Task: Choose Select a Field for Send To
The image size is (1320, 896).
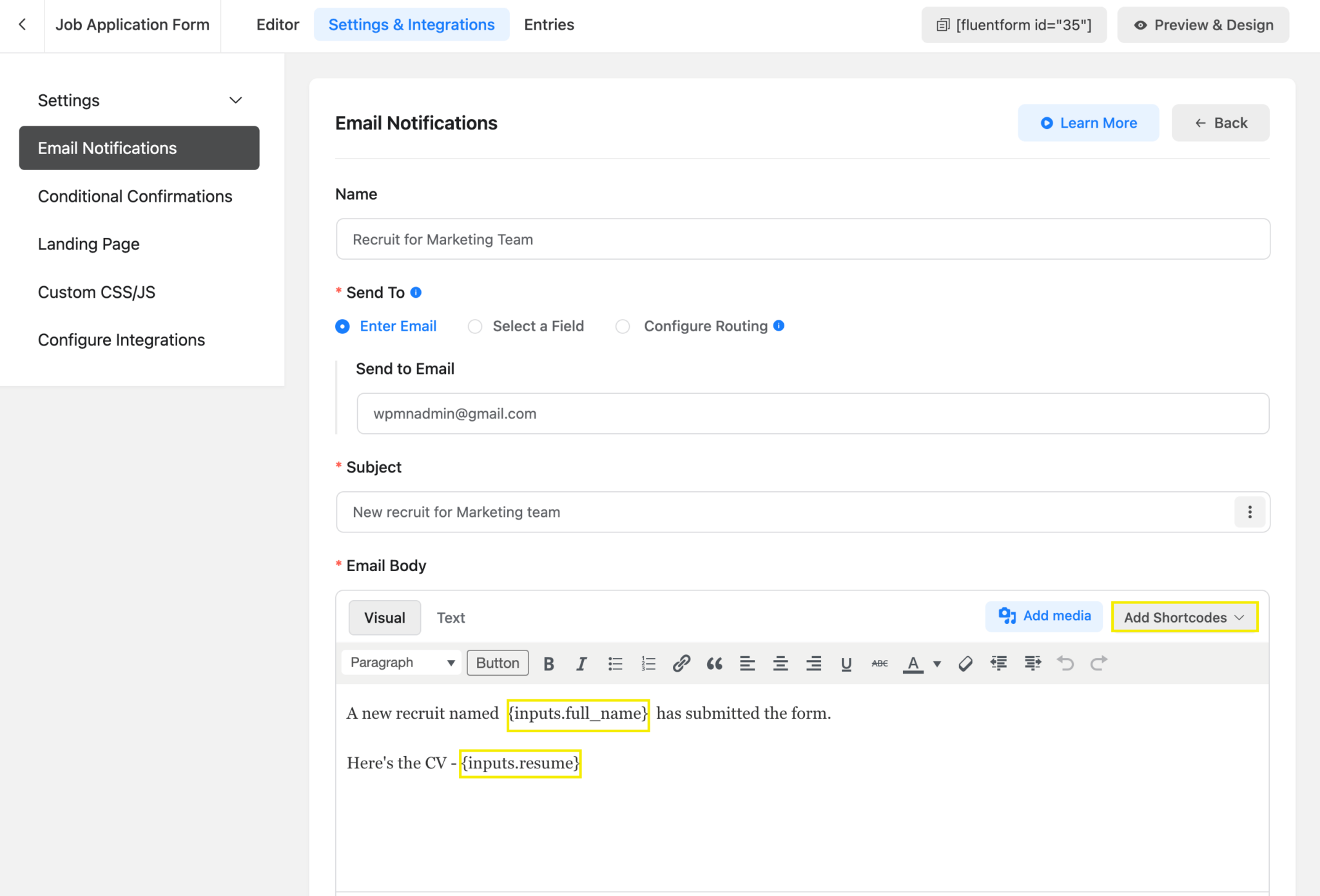Action: point(475,326)
